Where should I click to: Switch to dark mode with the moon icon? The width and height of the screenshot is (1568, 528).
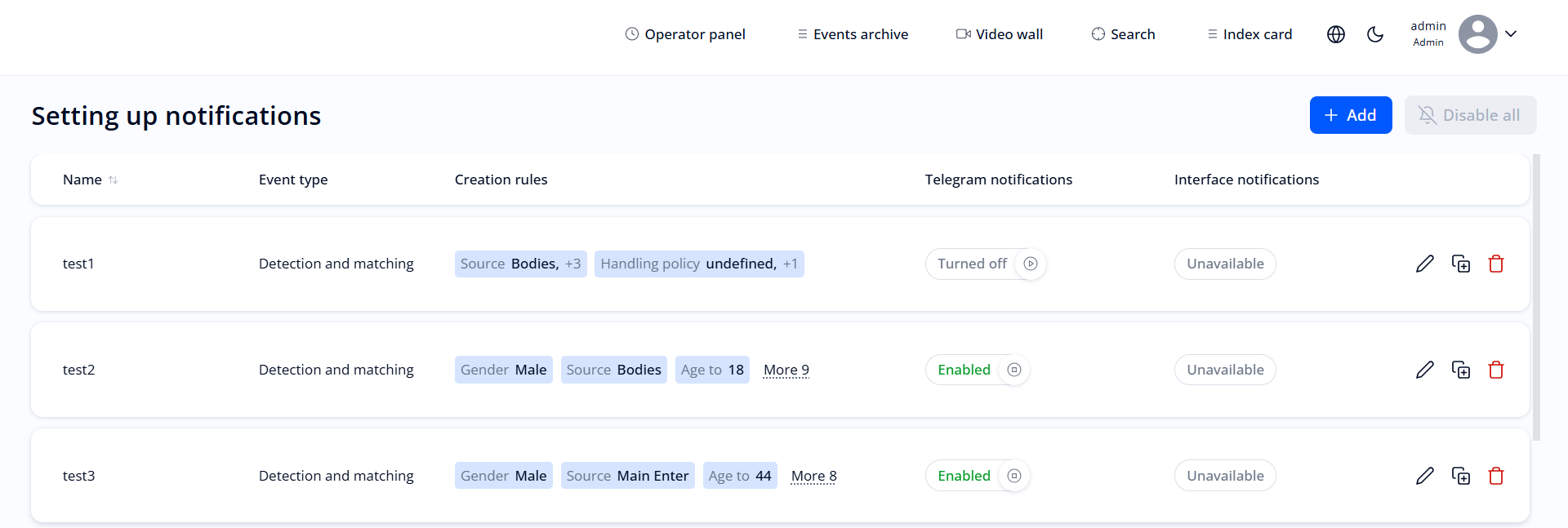tap(1375, 34)
